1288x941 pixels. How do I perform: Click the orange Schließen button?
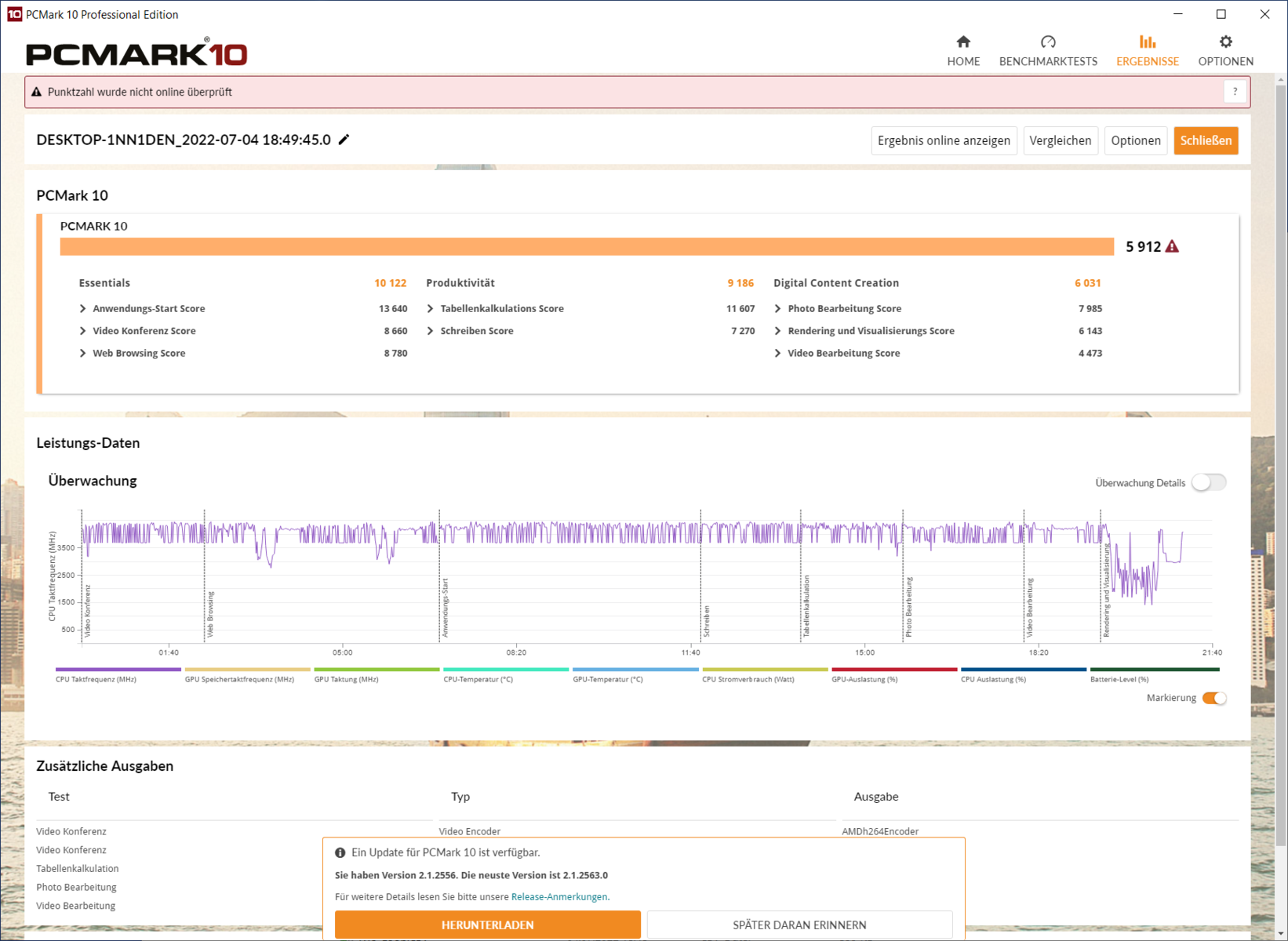(x=1206, y=140)
